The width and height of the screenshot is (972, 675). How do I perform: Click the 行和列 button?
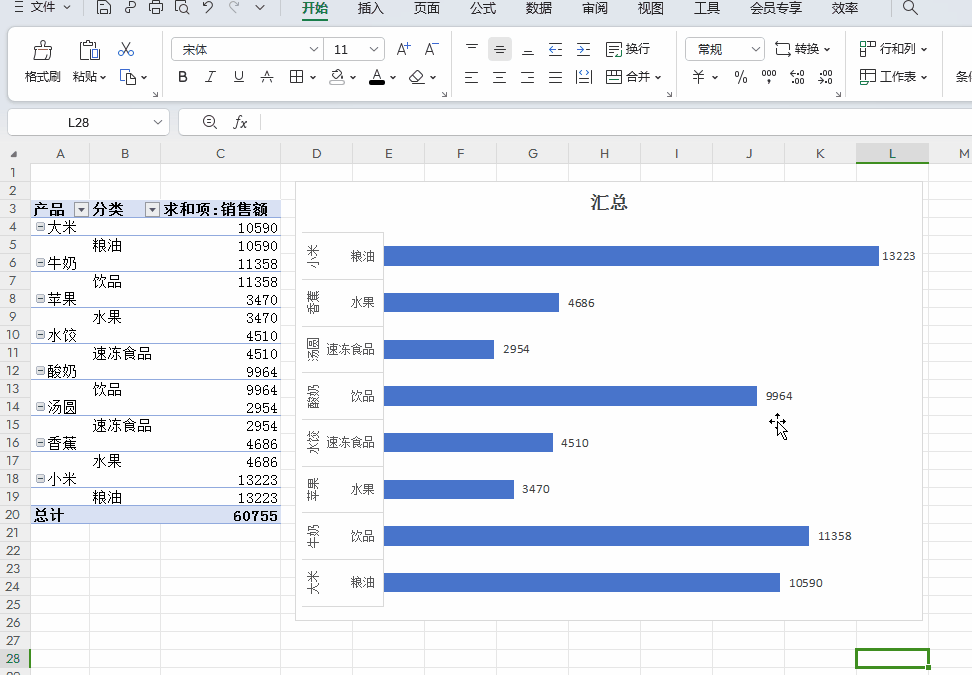893,49
